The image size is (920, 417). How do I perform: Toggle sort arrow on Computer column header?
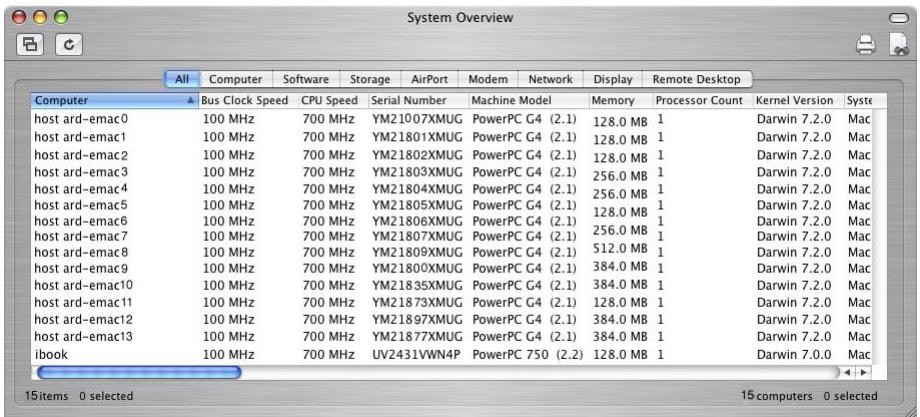pos(190,101)
